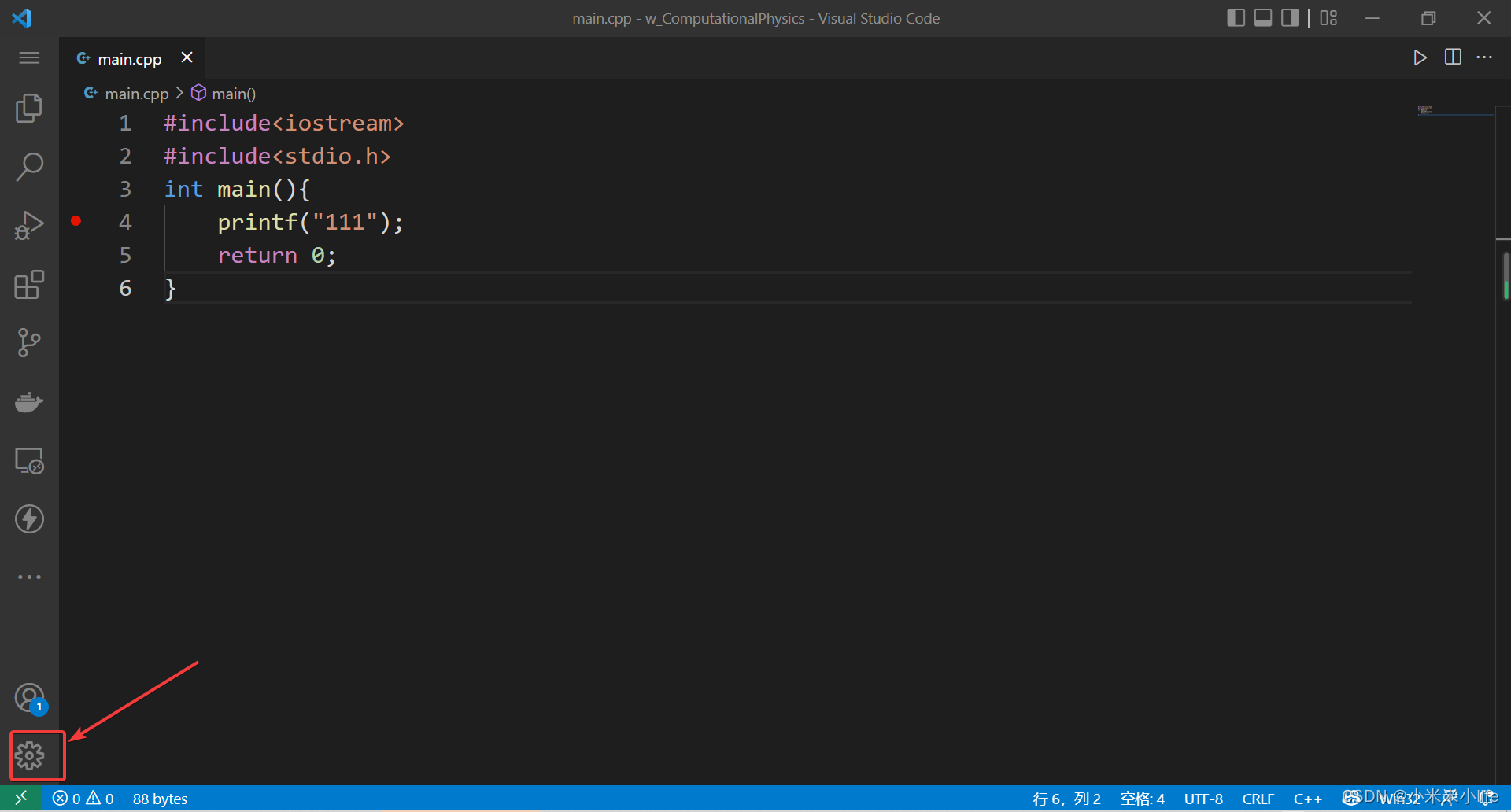Toggle the secondary side bar
The height and width of the screenshot is (812, 1511).
(1291, 17)
